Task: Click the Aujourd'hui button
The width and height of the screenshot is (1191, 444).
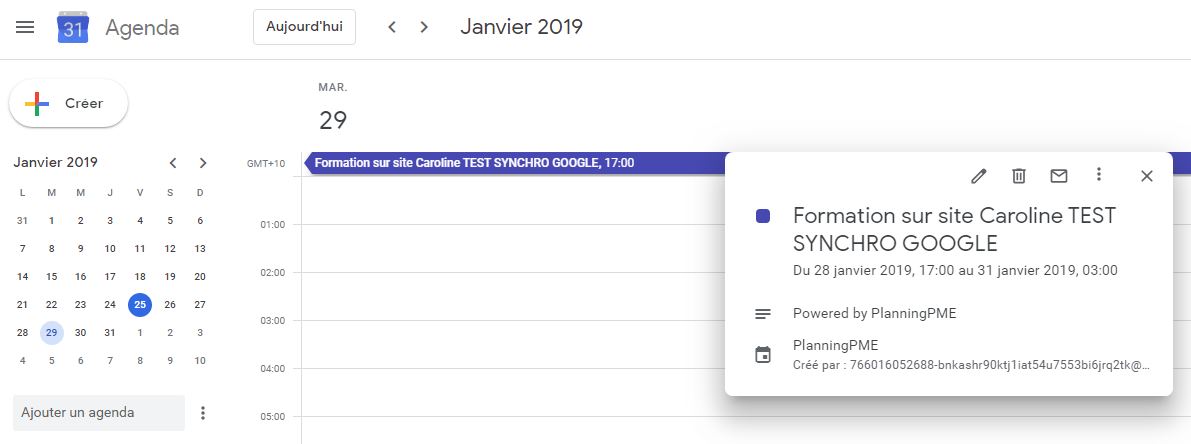Action: [304, 27]
